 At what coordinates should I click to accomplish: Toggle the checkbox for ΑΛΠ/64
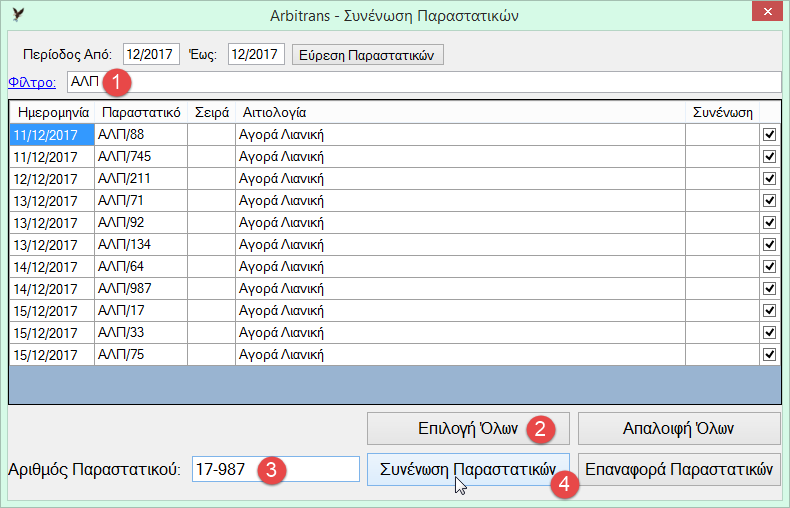click(769, 267)
